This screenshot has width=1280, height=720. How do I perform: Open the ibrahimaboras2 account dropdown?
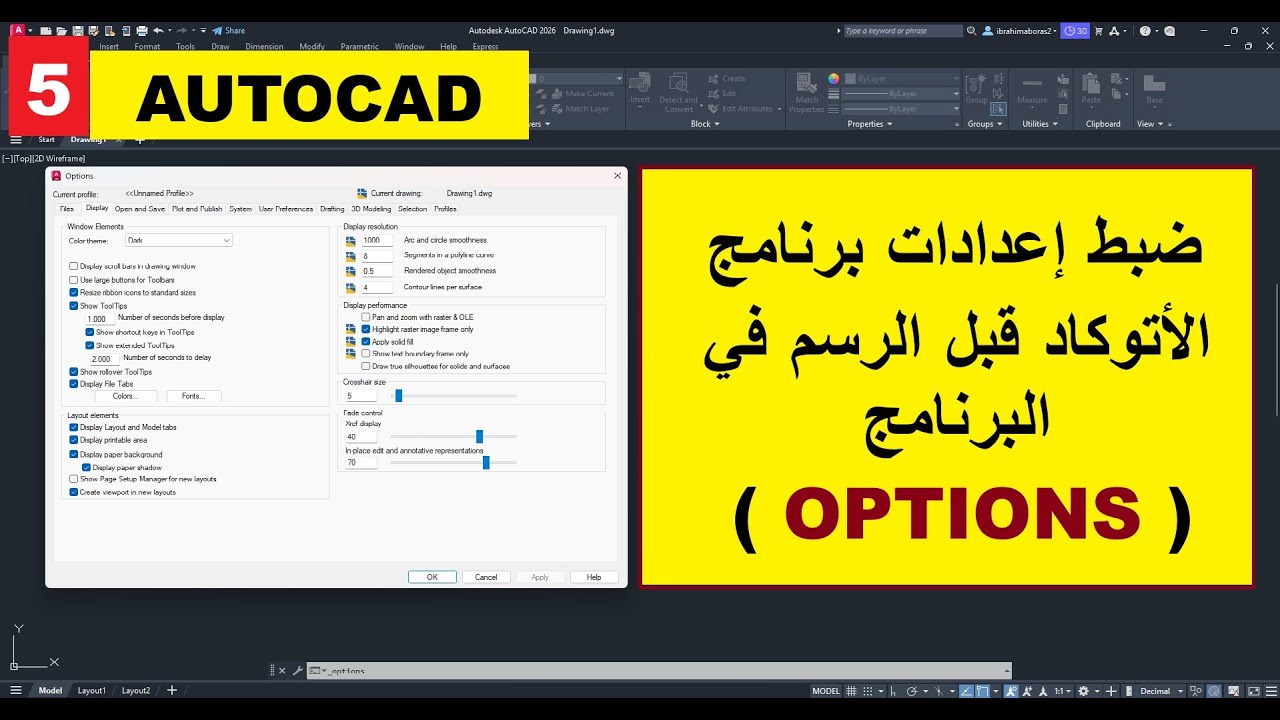point(1020,31)
